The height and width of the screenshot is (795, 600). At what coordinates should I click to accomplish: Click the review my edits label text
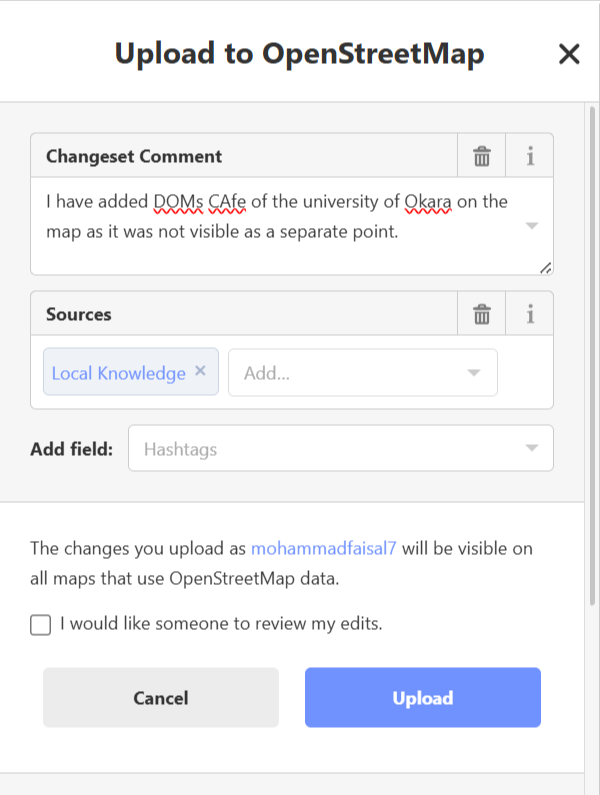221,623
